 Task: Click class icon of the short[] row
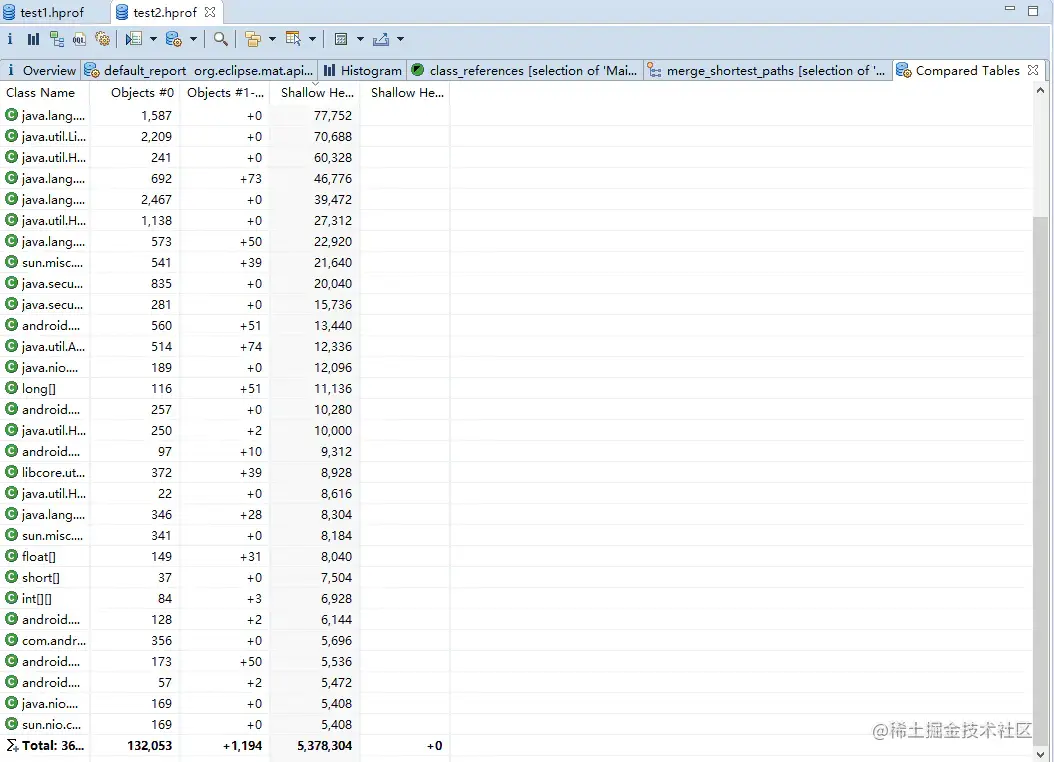(x=11, y=577)
